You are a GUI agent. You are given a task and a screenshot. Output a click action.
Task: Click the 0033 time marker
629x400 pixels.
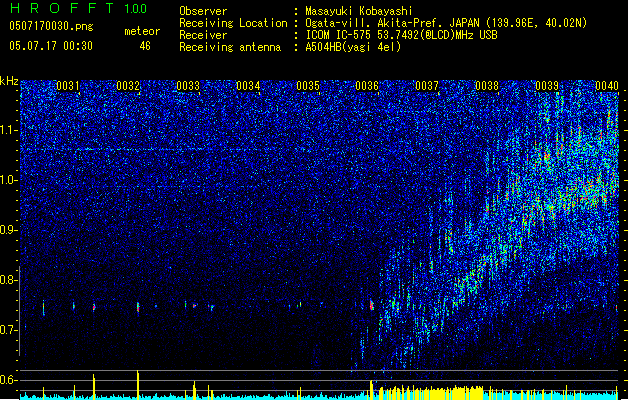pyautogui.click(x=188, y=86)
